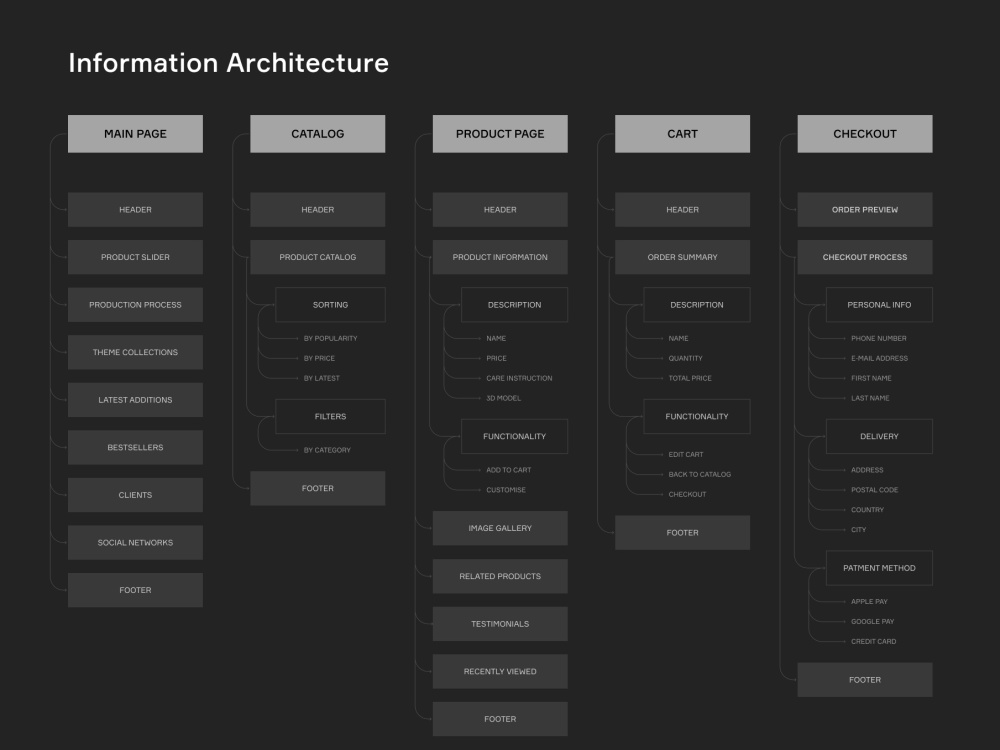
Task: Open the DELIVERY group under Checkout
Action: click(x=879, y=436)
